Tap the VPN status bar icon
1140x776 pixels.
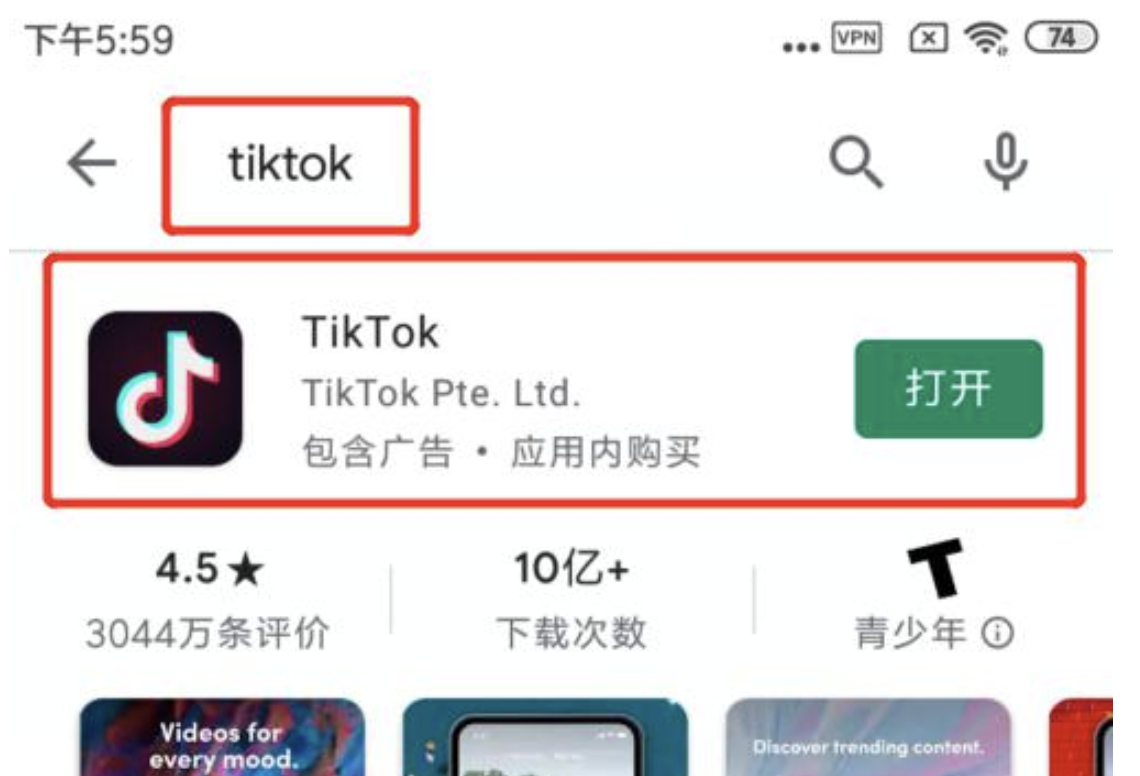click(x=857, y=38)
